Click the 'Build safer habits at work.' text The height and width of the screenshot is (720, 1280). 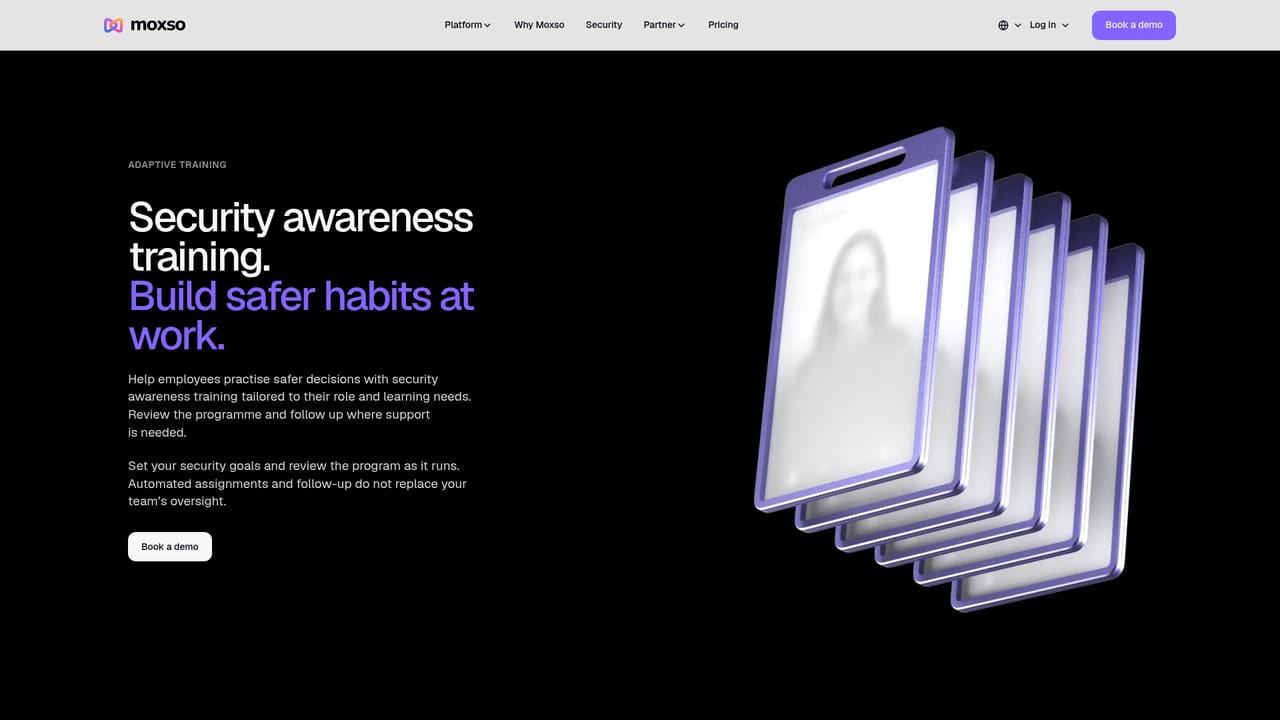[301, 316]
